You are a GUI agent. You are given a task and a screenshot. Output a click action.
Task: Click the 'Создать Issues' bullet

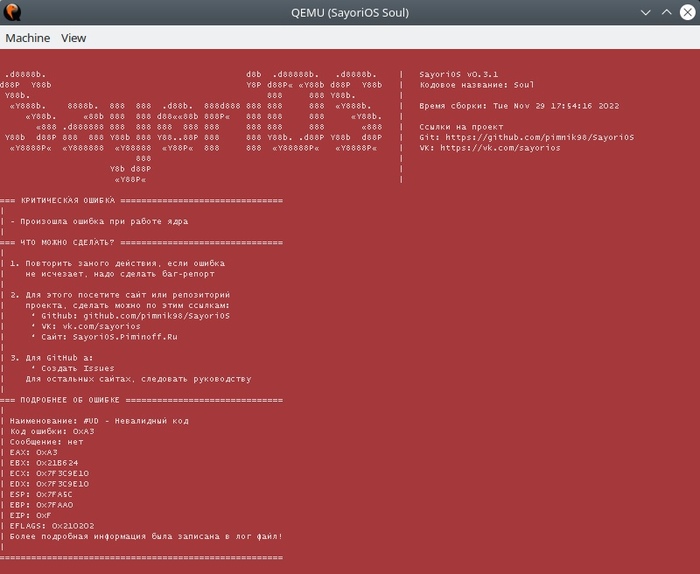click(73, 368)
